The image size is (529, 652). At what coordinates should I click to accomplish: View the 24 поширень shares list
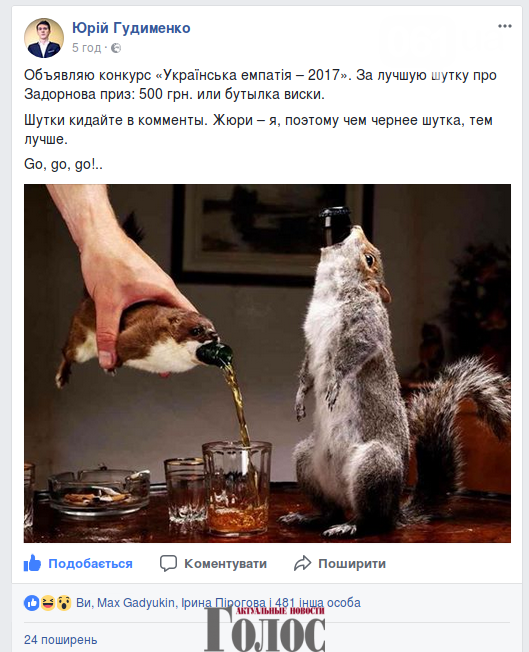coord(61,640)
